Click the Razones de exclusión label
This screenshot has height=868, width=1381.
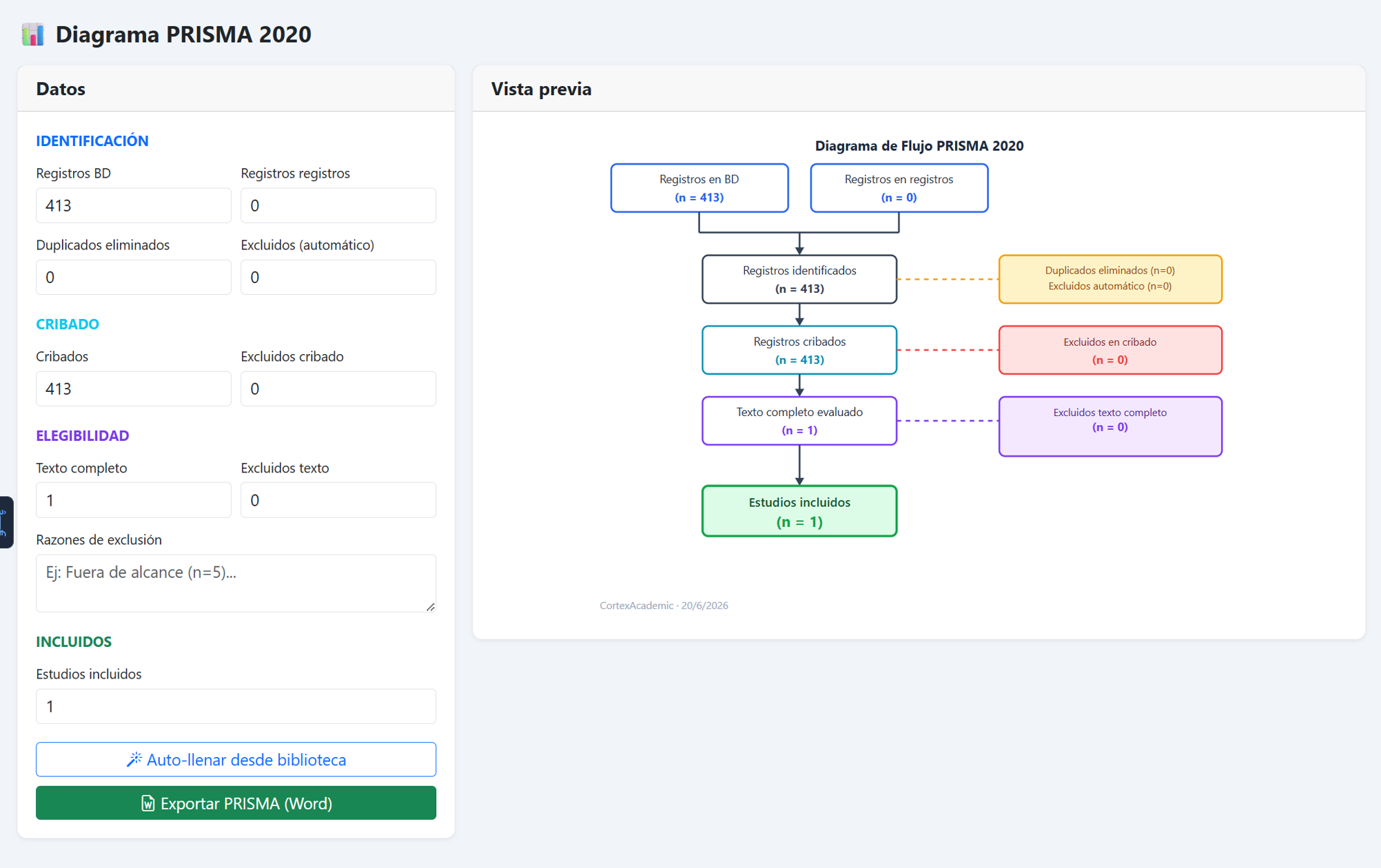point(99,539)
